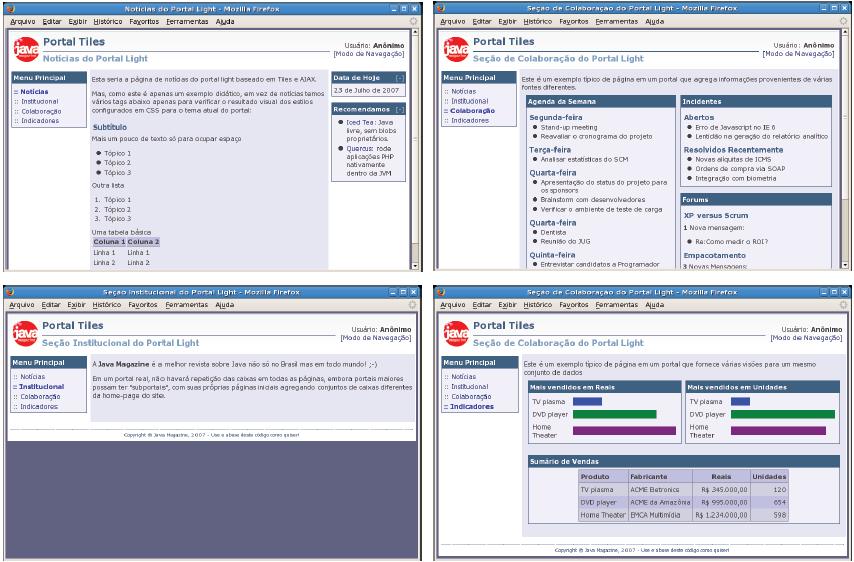The height and width of the screenshot is (562, 854).
Task: Click the loading throbber in the Seção Institucional window
Action: (413, 303)
